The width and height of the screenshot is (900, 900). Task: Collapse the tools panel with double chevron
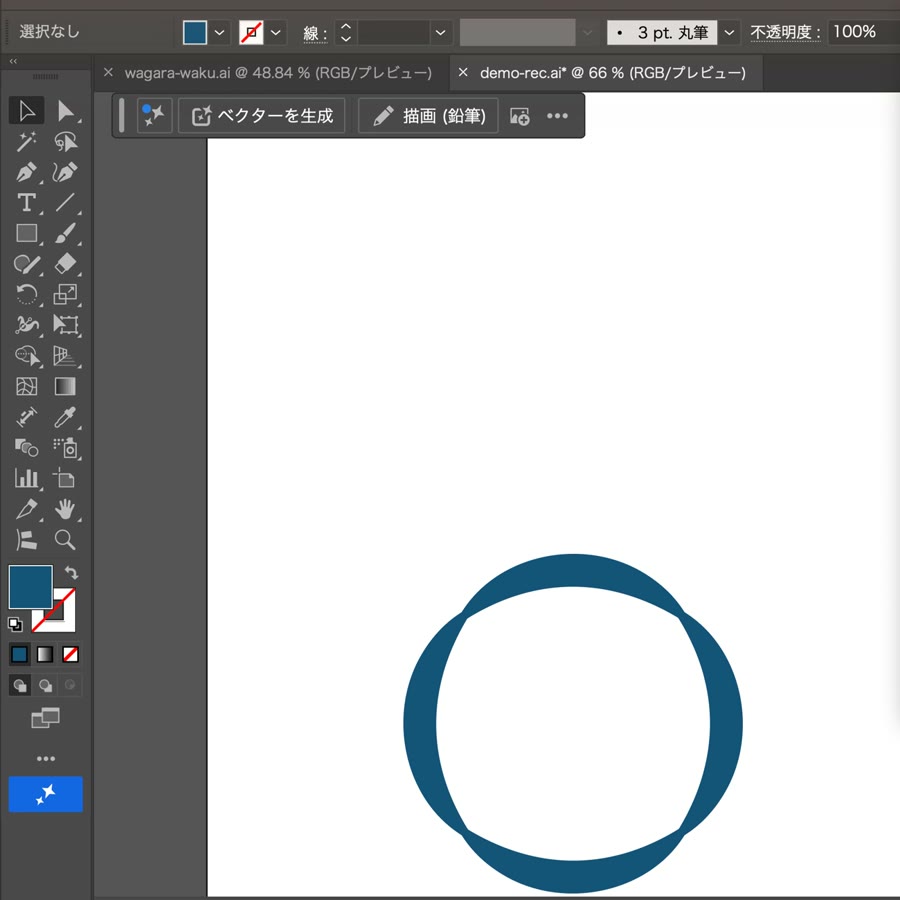coord(13,61)
